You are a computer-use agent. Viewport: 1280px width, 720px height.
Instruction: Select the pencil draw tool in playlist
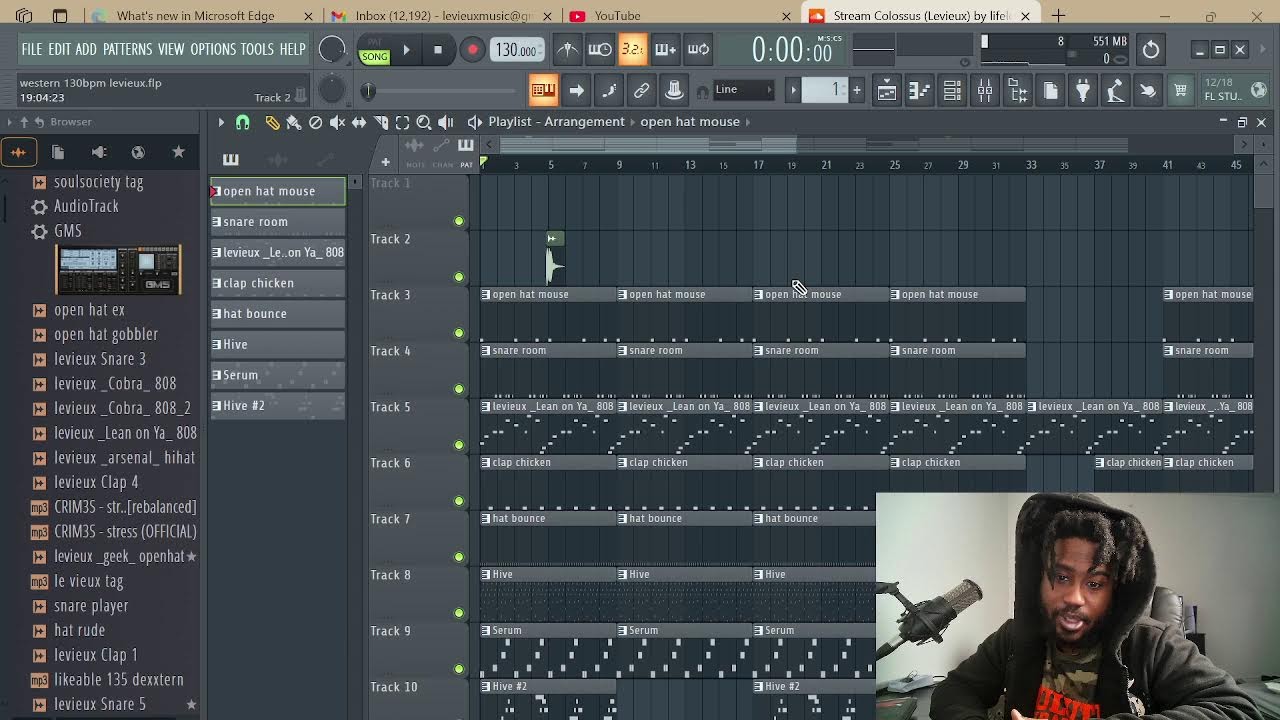click(272, 122)
